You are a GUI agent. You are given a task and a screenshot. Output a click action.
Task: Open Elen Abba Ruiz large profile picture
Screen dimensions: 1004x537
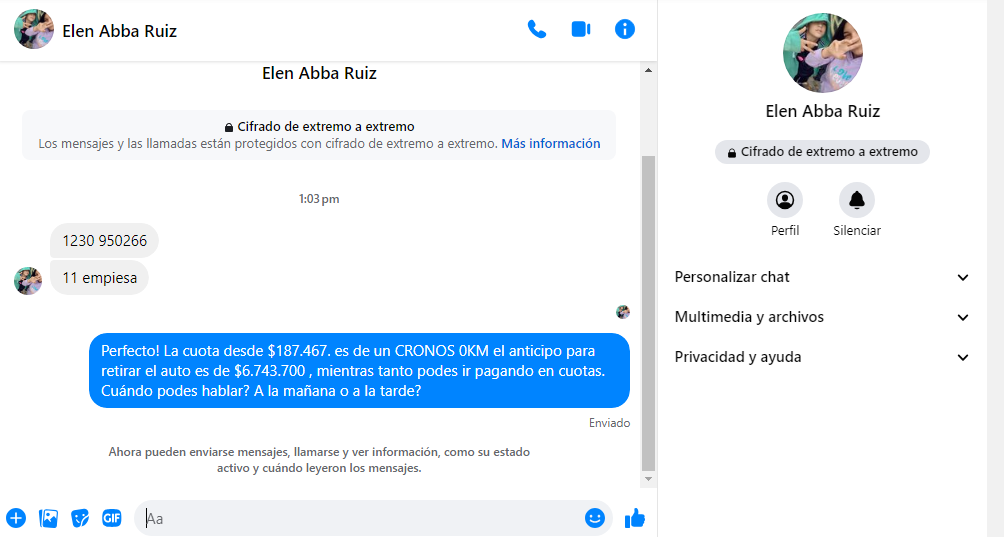pos(823,53)
